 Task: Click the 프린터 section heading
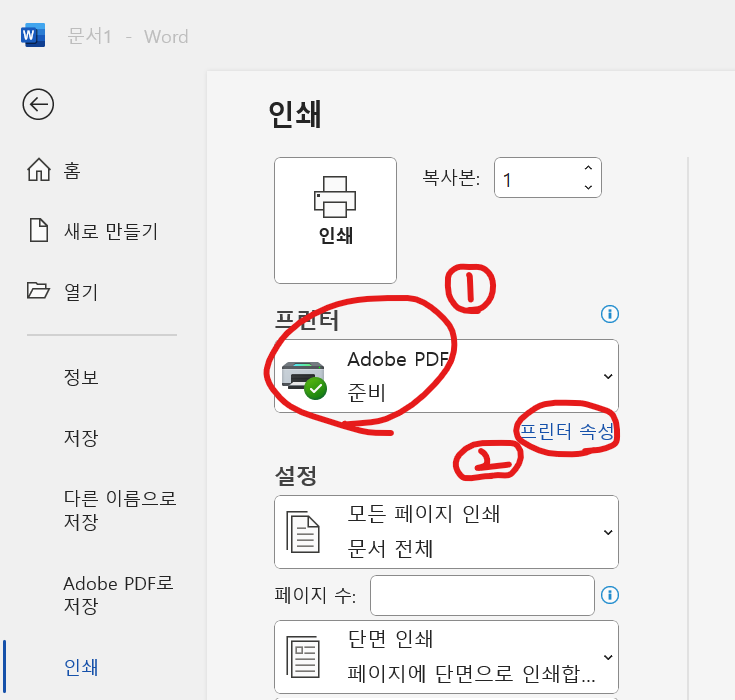point(307,320)
